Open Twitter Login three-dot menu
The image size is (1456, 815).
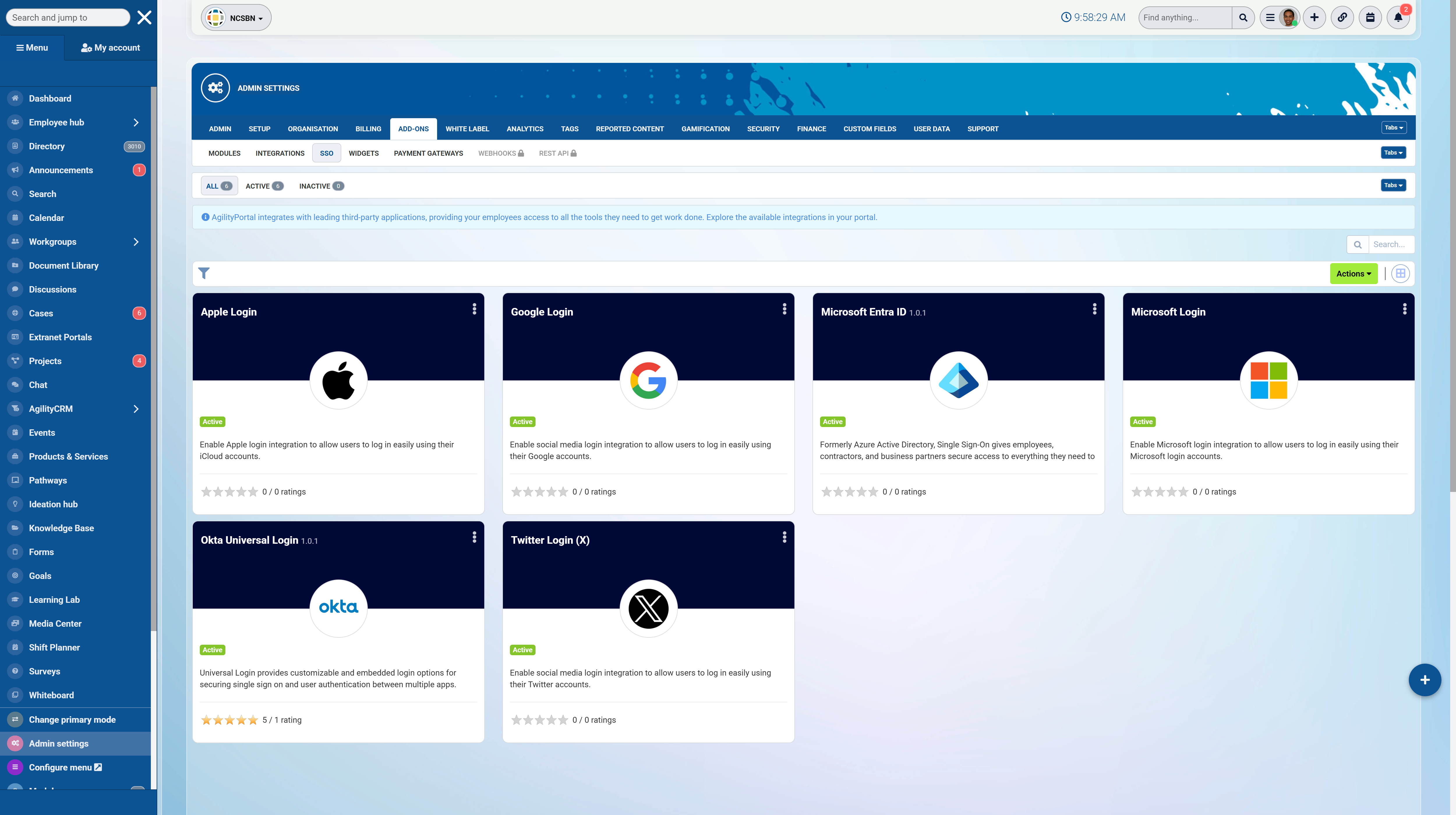click(x=784, y=537)
